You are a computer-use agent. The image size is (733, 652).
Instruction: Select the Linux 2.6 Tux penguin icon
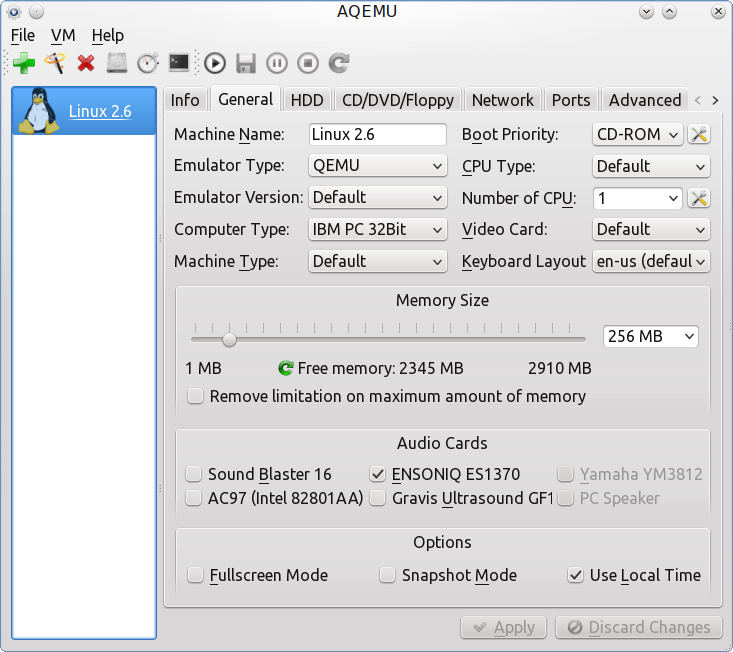click(39, 111)
